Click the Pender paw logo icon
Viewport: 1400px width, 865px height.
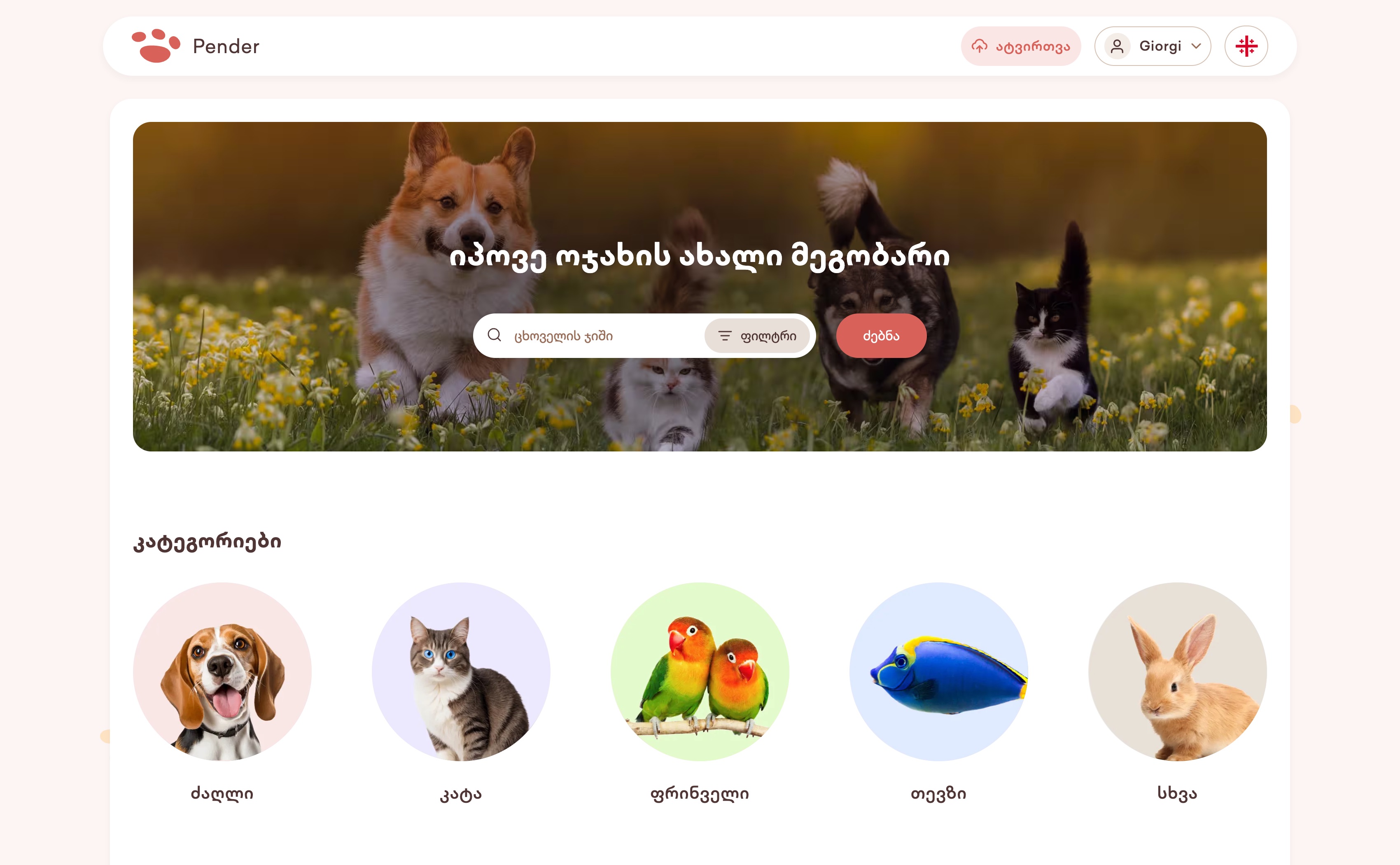[156, 46]
